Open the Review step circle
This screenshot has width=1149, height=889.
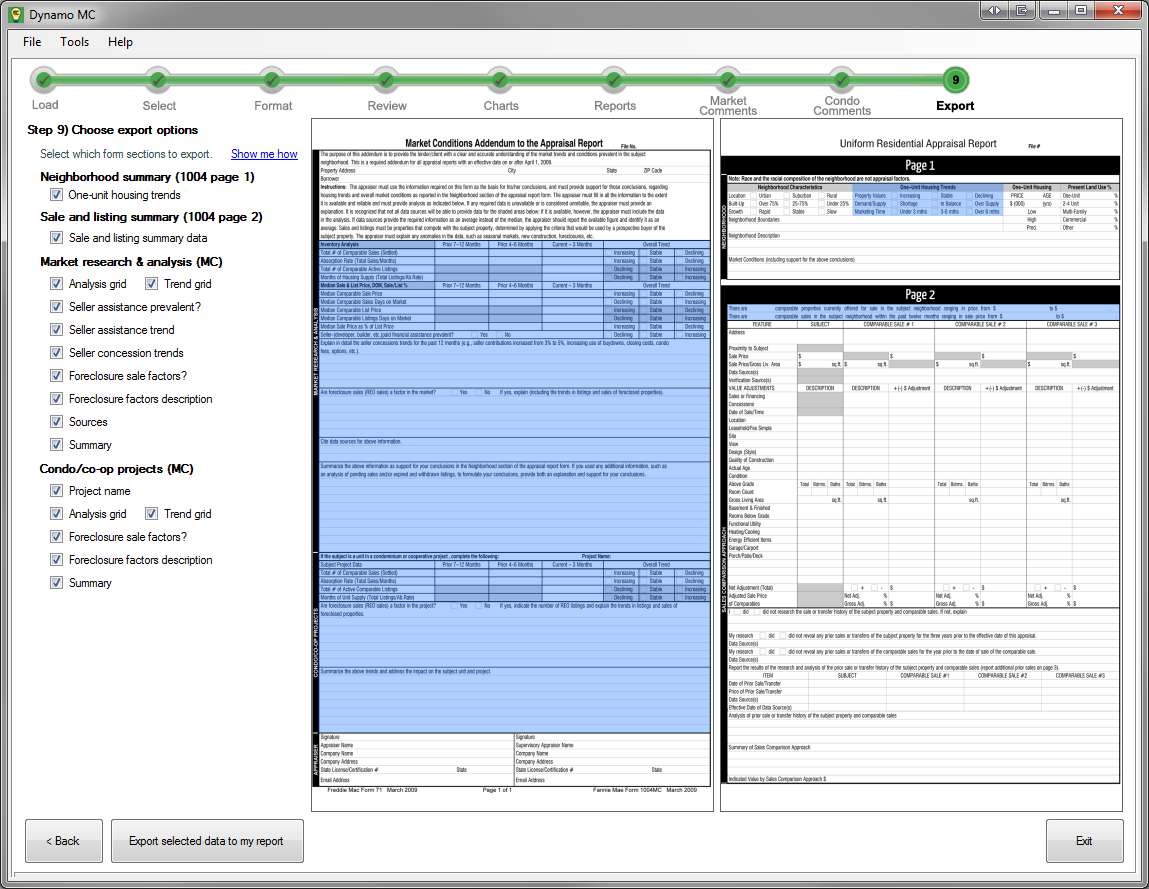pos(386,80)
